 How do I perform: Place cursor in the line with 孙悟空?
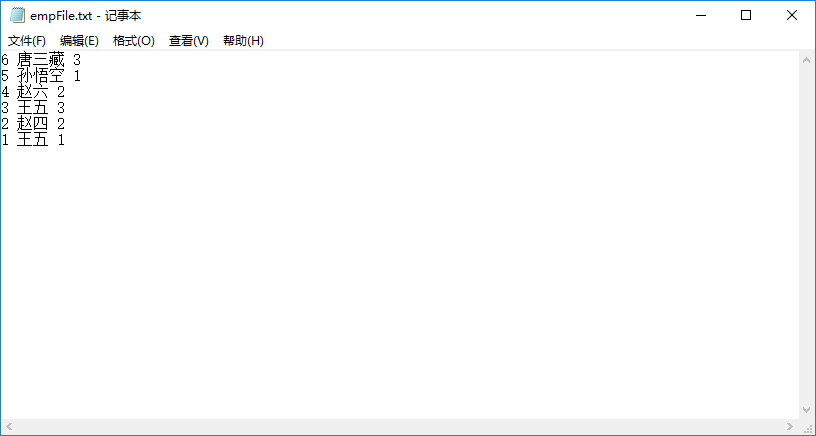[41, 76]
